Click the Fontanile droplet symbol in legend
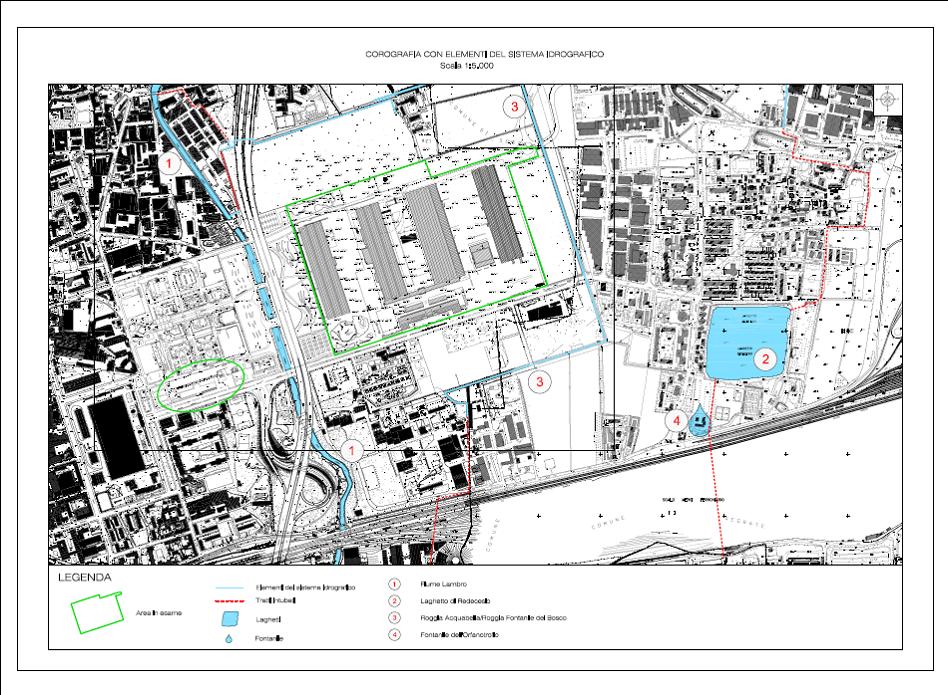The image size is (948, 695). point(231,637)
